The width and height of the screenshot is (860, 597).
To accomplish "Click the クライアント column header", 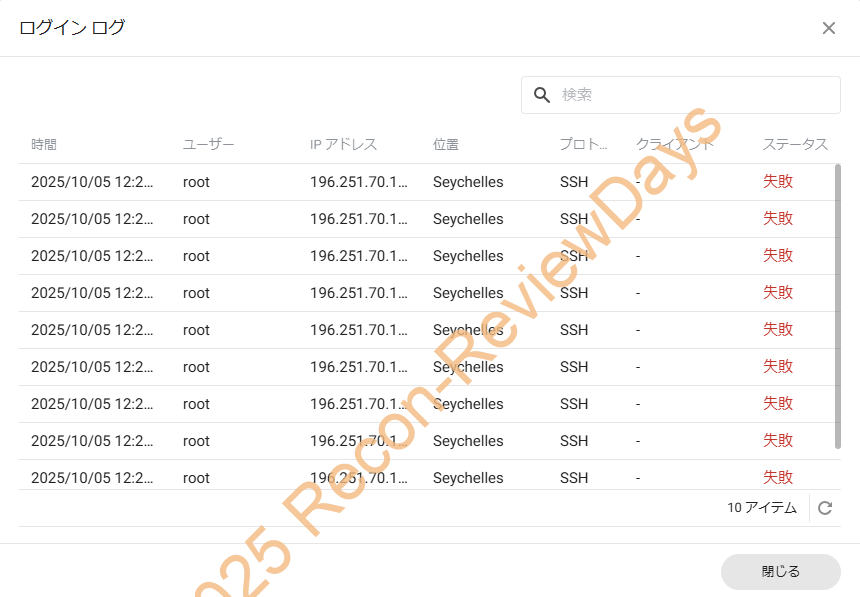I will (x=675, y=145).
